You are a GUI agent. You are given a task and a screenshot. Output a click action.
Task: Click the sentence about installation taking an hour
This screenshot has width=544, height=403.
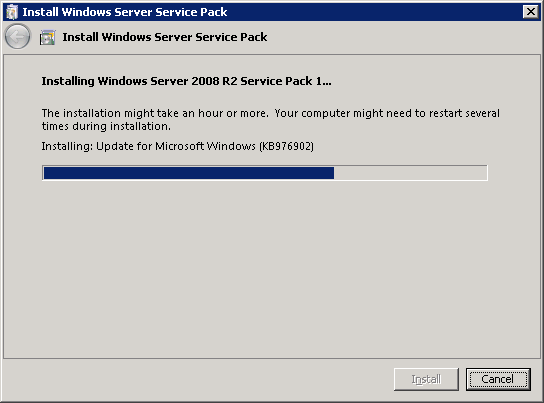(x=155, y=113)
